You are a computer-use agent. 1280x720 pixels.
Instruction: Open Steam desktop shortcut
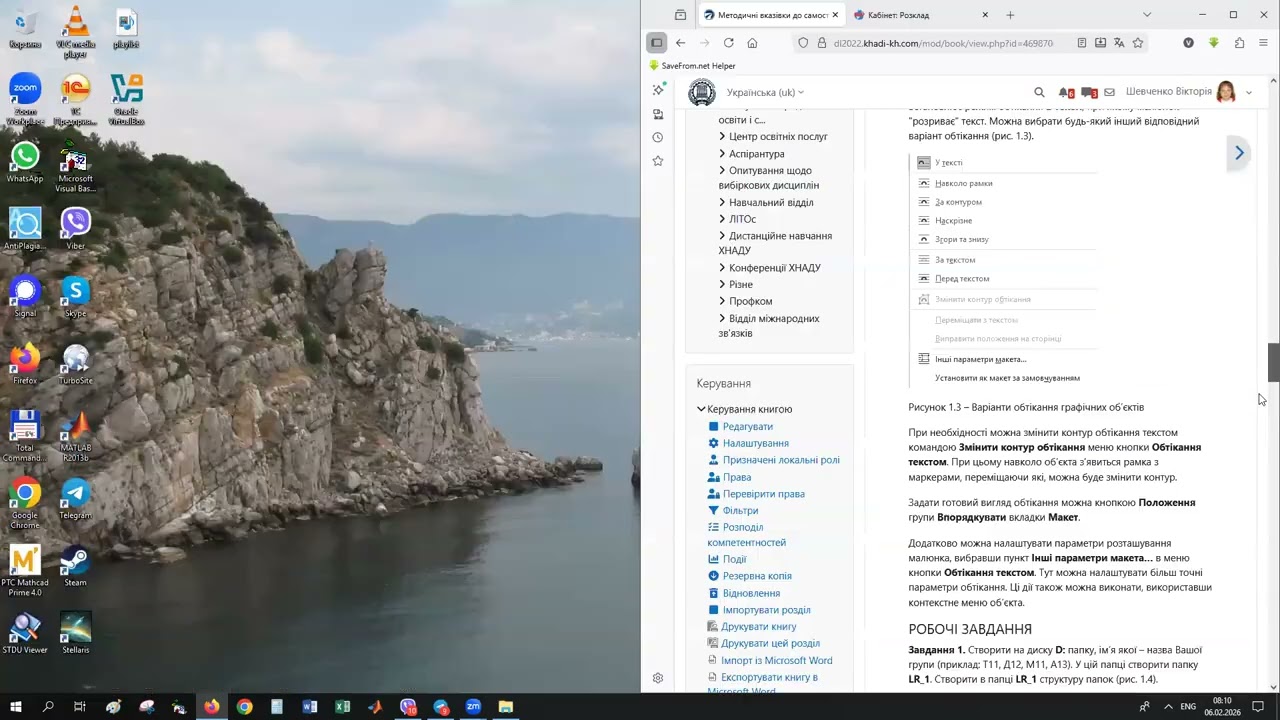click(x=75, y=565)
